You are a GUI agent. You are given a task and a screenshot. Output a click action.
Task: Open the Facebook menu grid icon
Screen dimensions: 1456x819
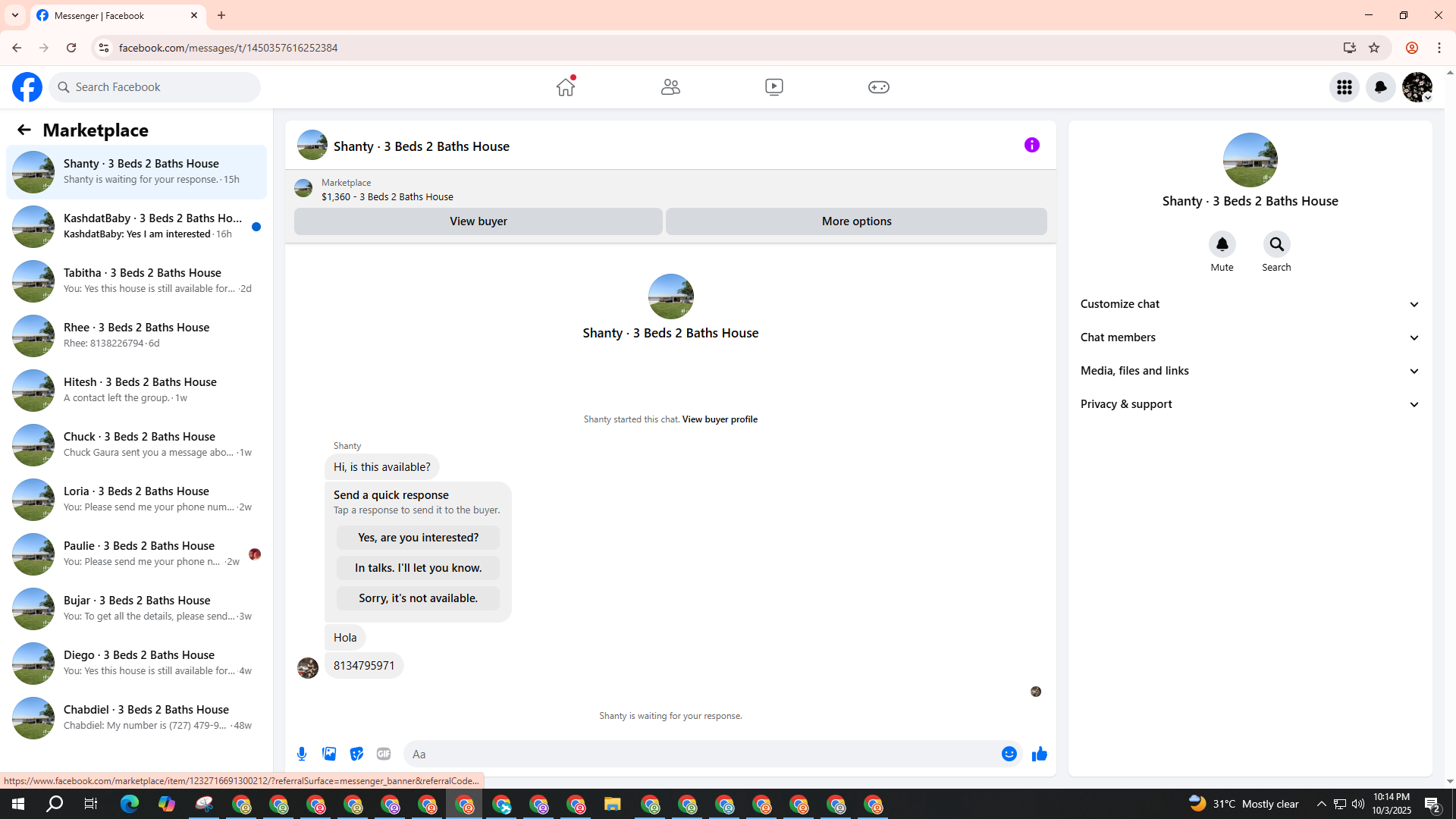click(1345, 87)
